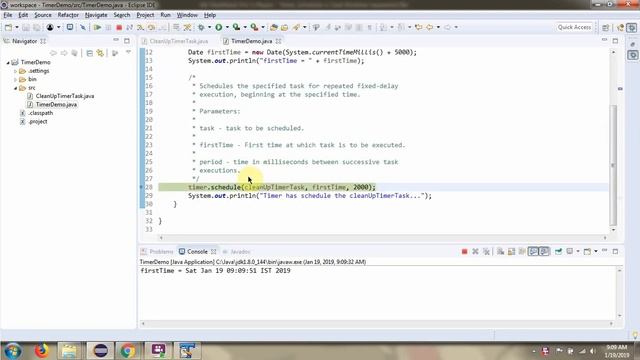Click the volume icon in system tray
The height and width of the screenshot is (360, 640).
click(593, 351)
